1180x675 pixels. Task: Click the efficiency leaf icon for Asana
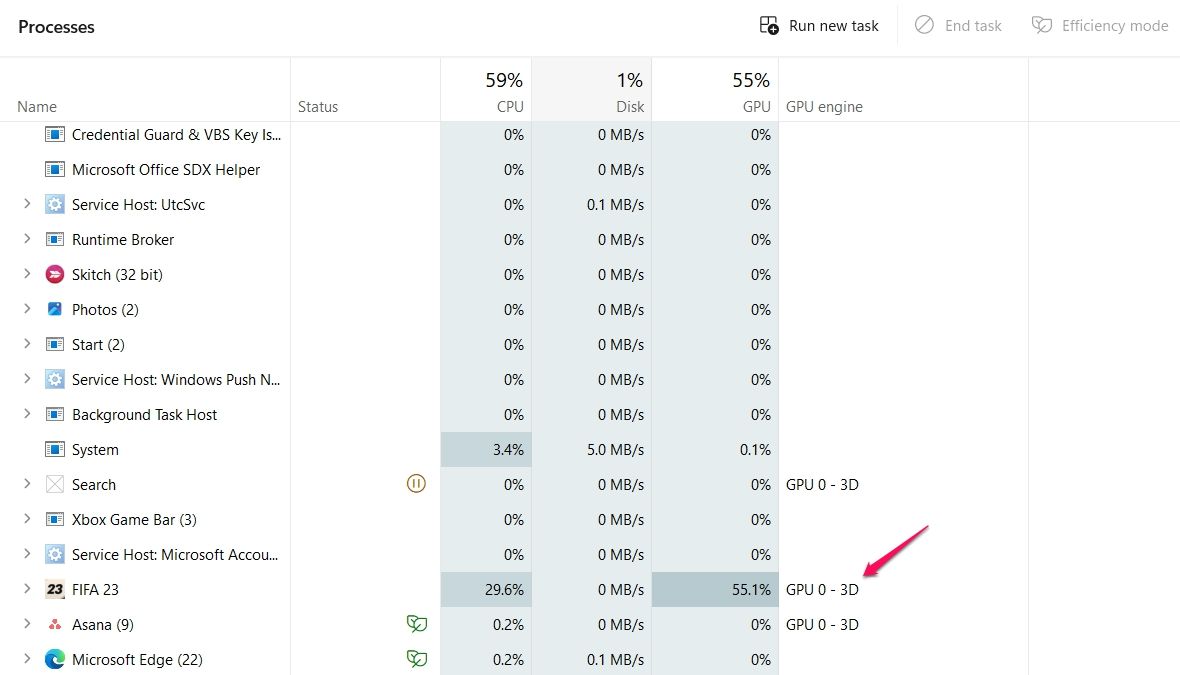416,624
